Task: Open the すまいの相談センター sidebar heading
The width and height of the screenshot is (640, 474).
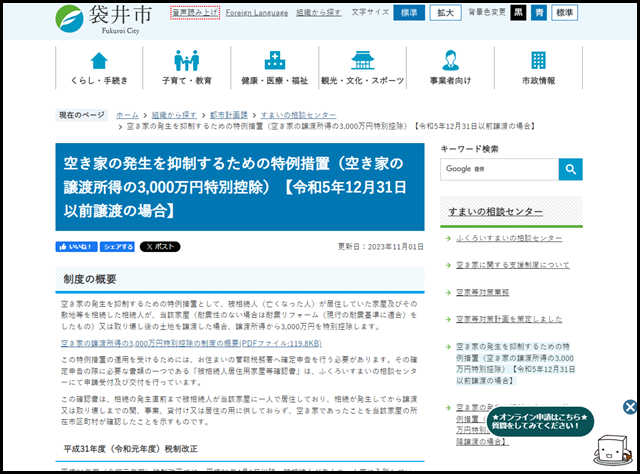Action: pyautogui.click(x=496, y=211)
